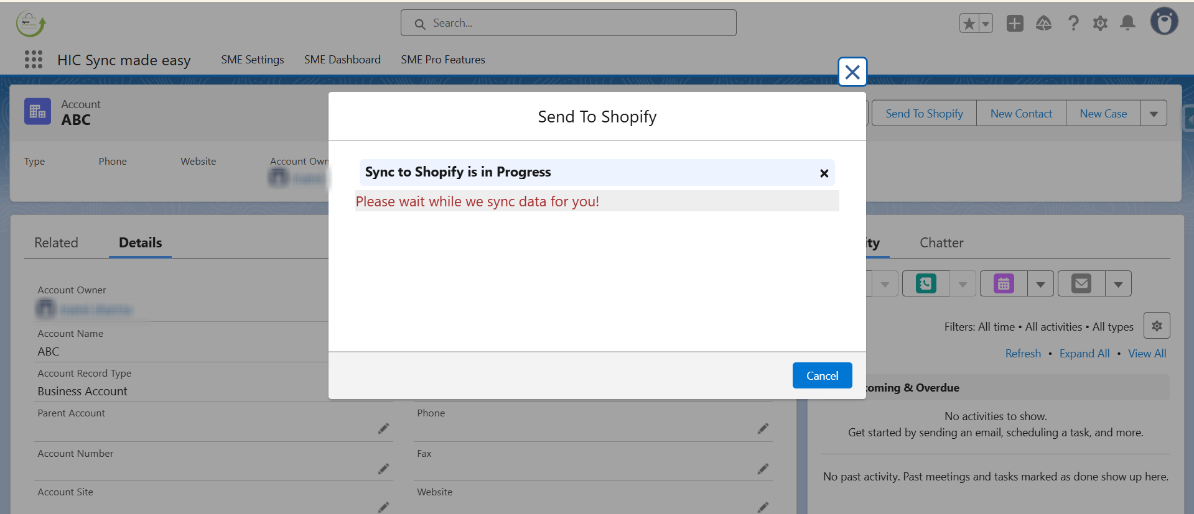The height and width of the screenshot is (514, 1194).
Task: Click the Salesforce Help question mark icon
Action: coord(1073,23)
